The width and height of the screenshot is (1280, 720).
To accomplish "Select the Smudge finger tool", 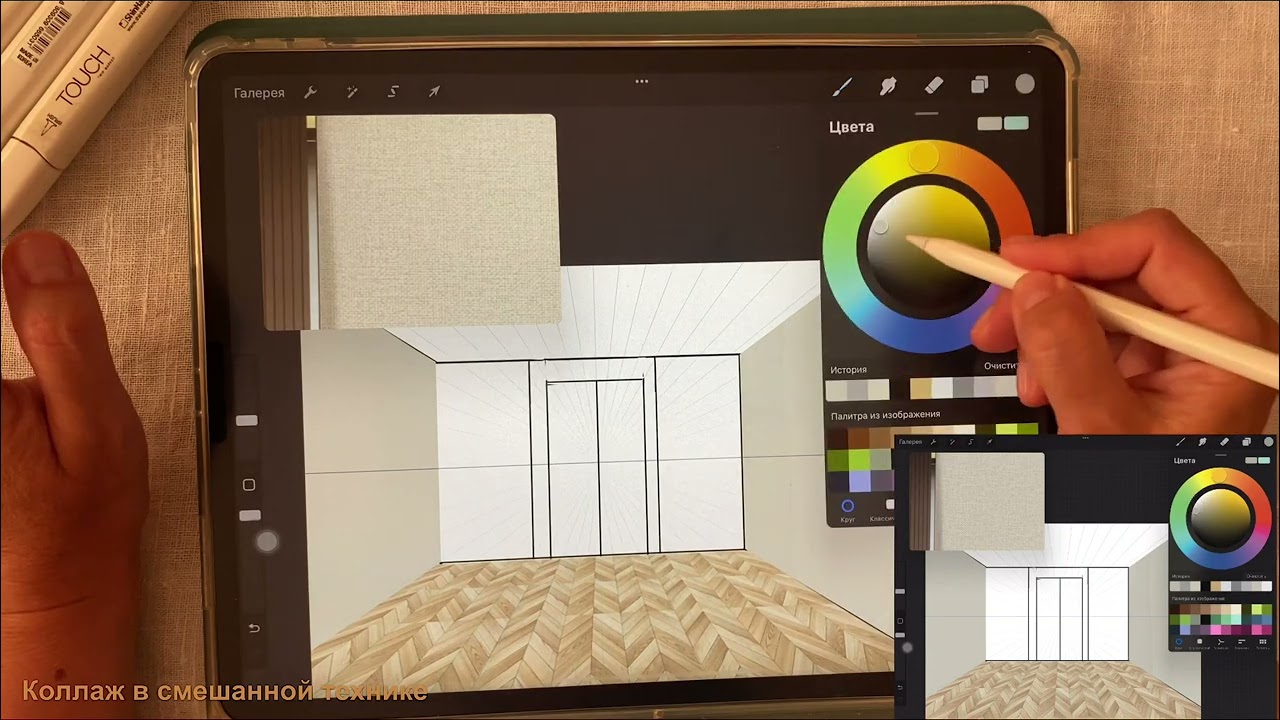I will [887, 86].
